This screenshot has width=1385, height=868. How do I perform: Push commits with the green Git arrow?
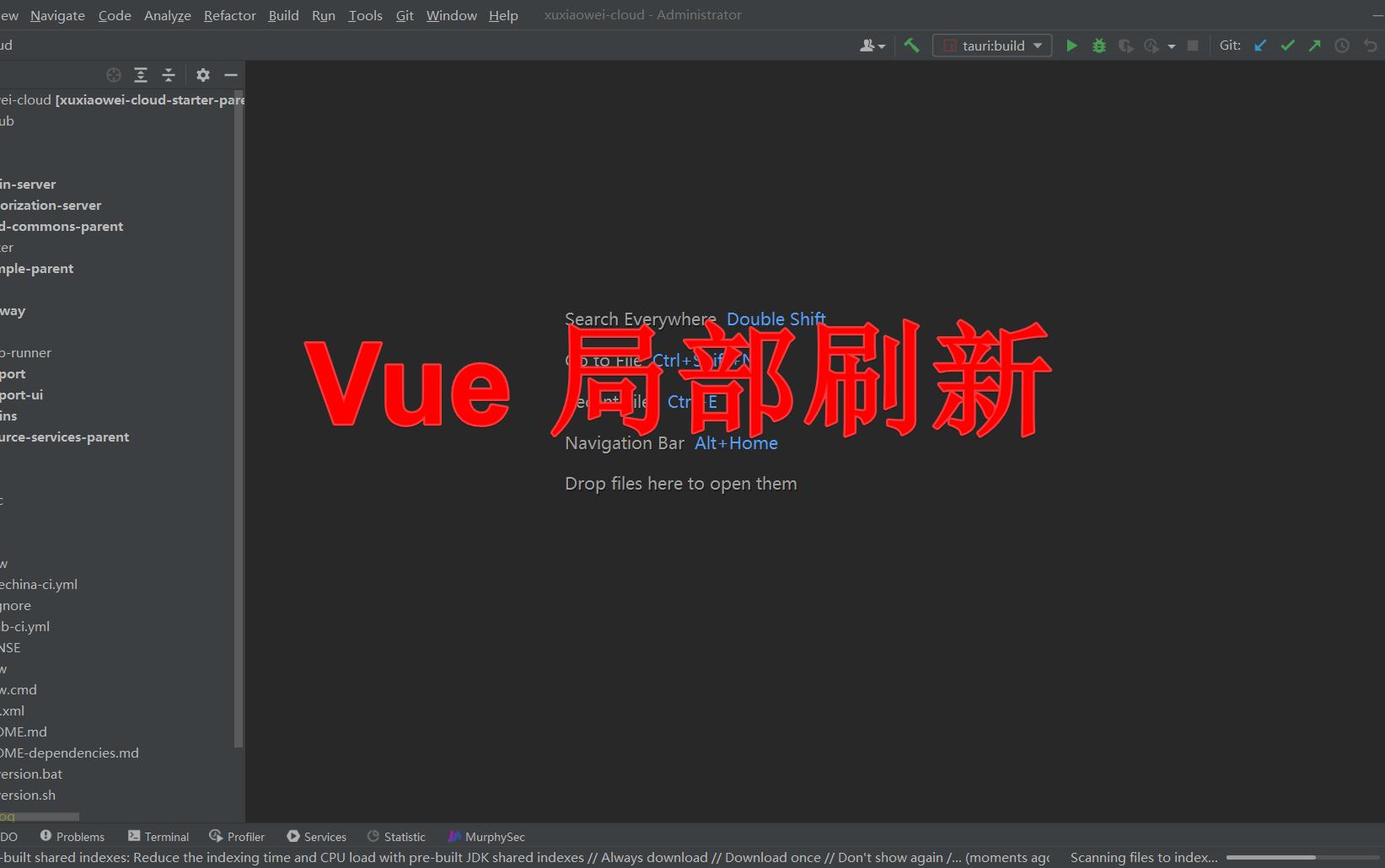pyautogui.click(x=1315, y=46)
